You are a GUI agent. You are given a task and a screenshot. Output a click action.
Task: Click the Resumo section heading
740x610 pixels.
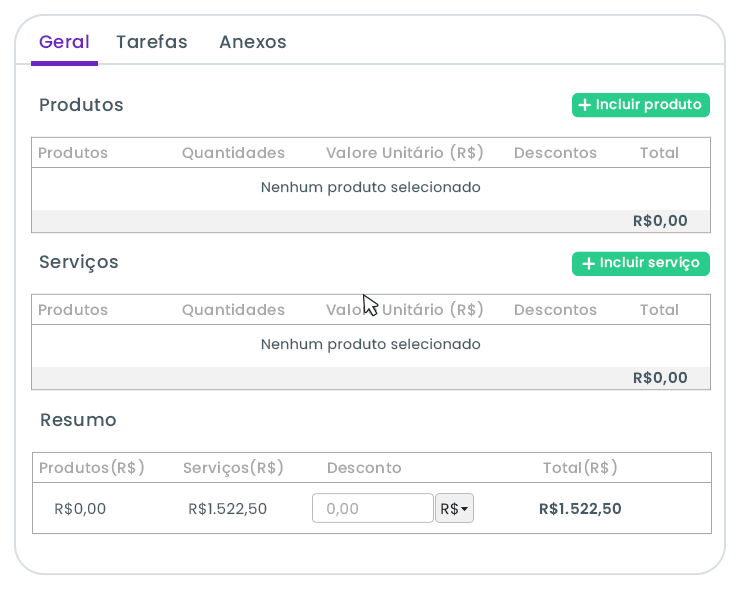(x=78, y=420)
